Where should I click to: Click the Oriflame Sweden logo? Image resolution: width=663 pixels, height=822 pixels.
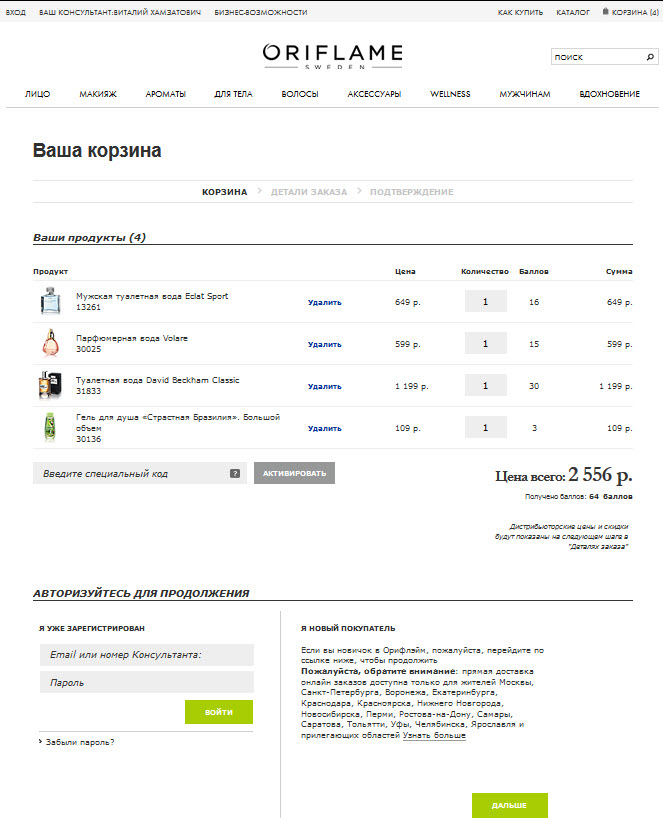(x=332, y=56)
